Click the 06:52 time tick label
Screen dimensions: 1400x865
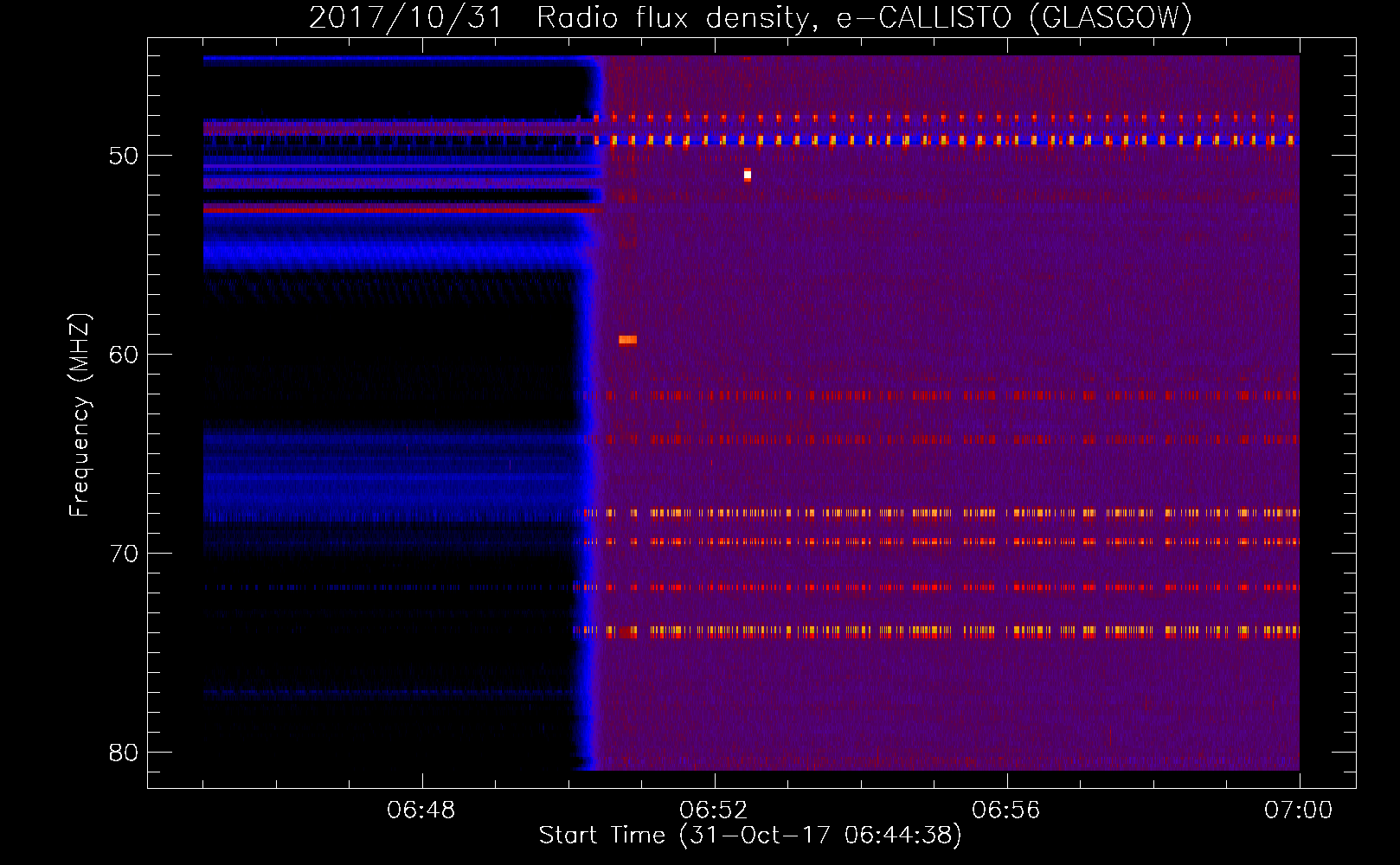coord(714,811)
